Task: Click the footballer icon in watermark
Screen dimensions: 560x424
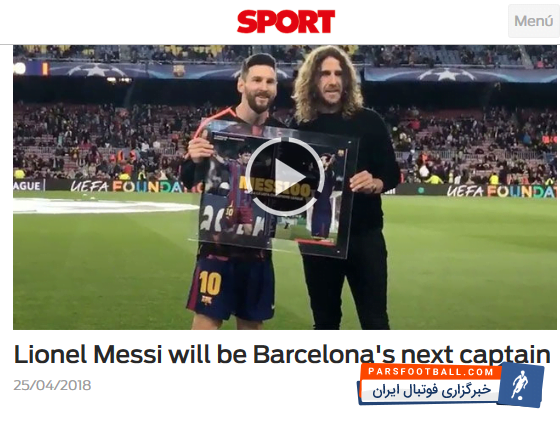Action: point(520,385)
